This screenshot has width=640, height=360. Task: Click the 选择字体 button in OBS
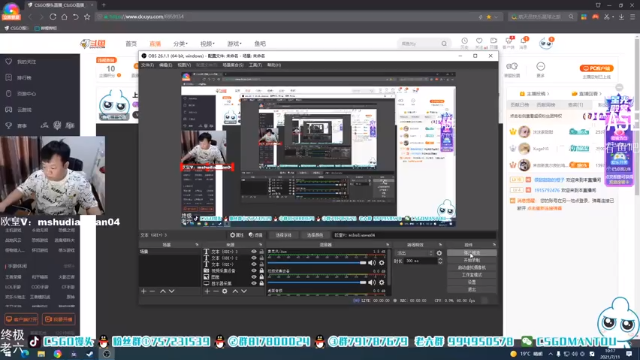pos(284,235)
